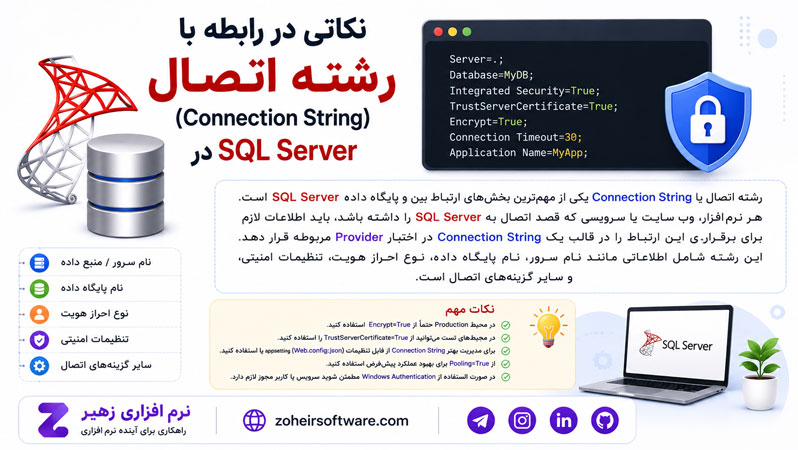Click the 'نکاتی در رابطه با' heading

[x=272, y=29]
